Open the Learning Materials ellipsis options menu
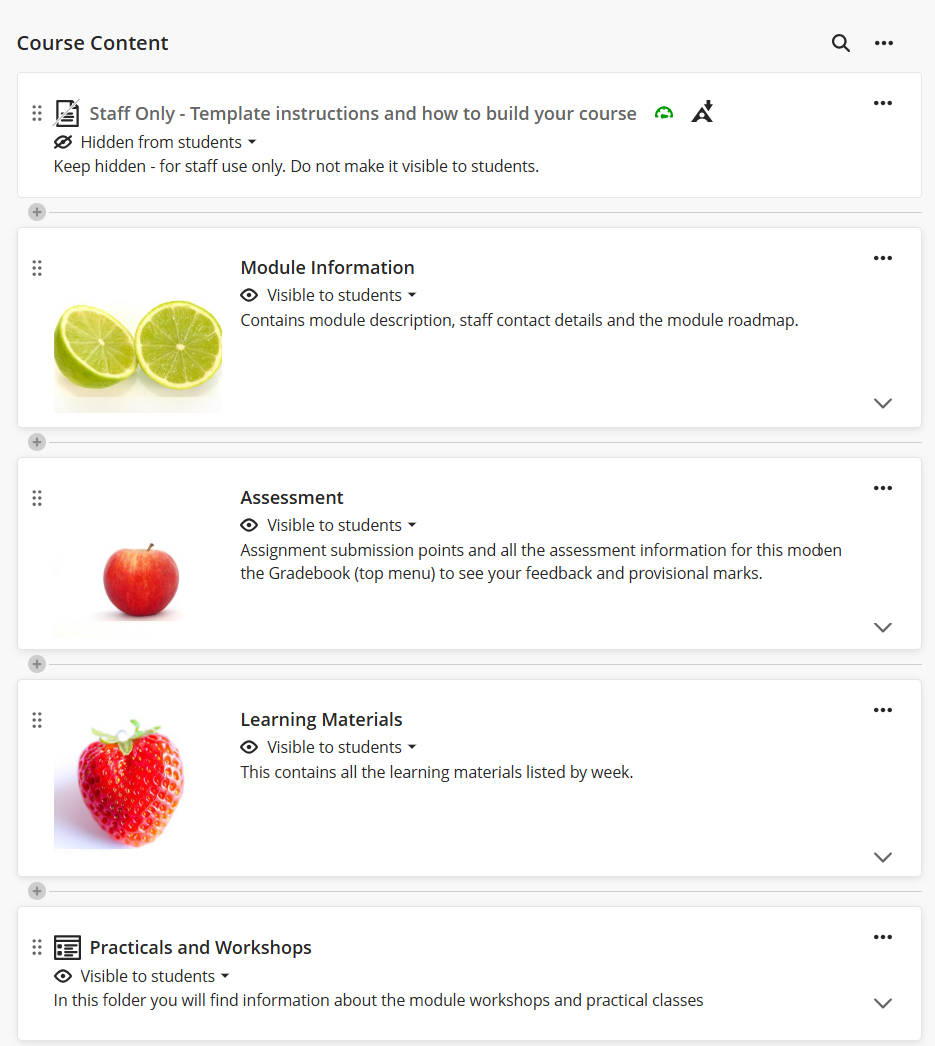 882,710
